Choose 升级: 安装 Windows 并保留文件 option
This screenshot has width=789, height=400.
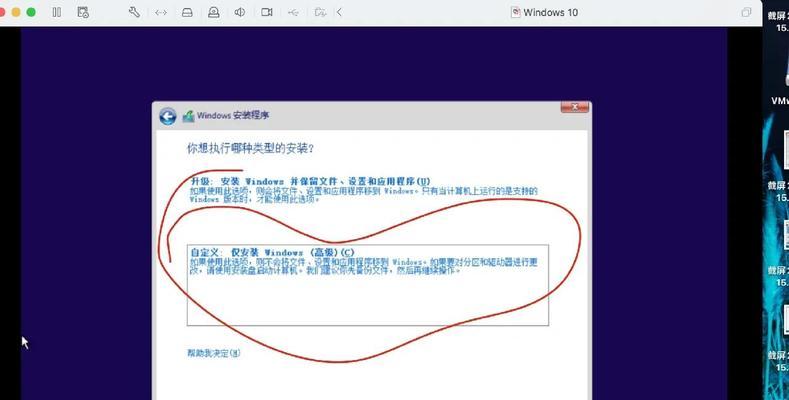click(x=363, y=190)
